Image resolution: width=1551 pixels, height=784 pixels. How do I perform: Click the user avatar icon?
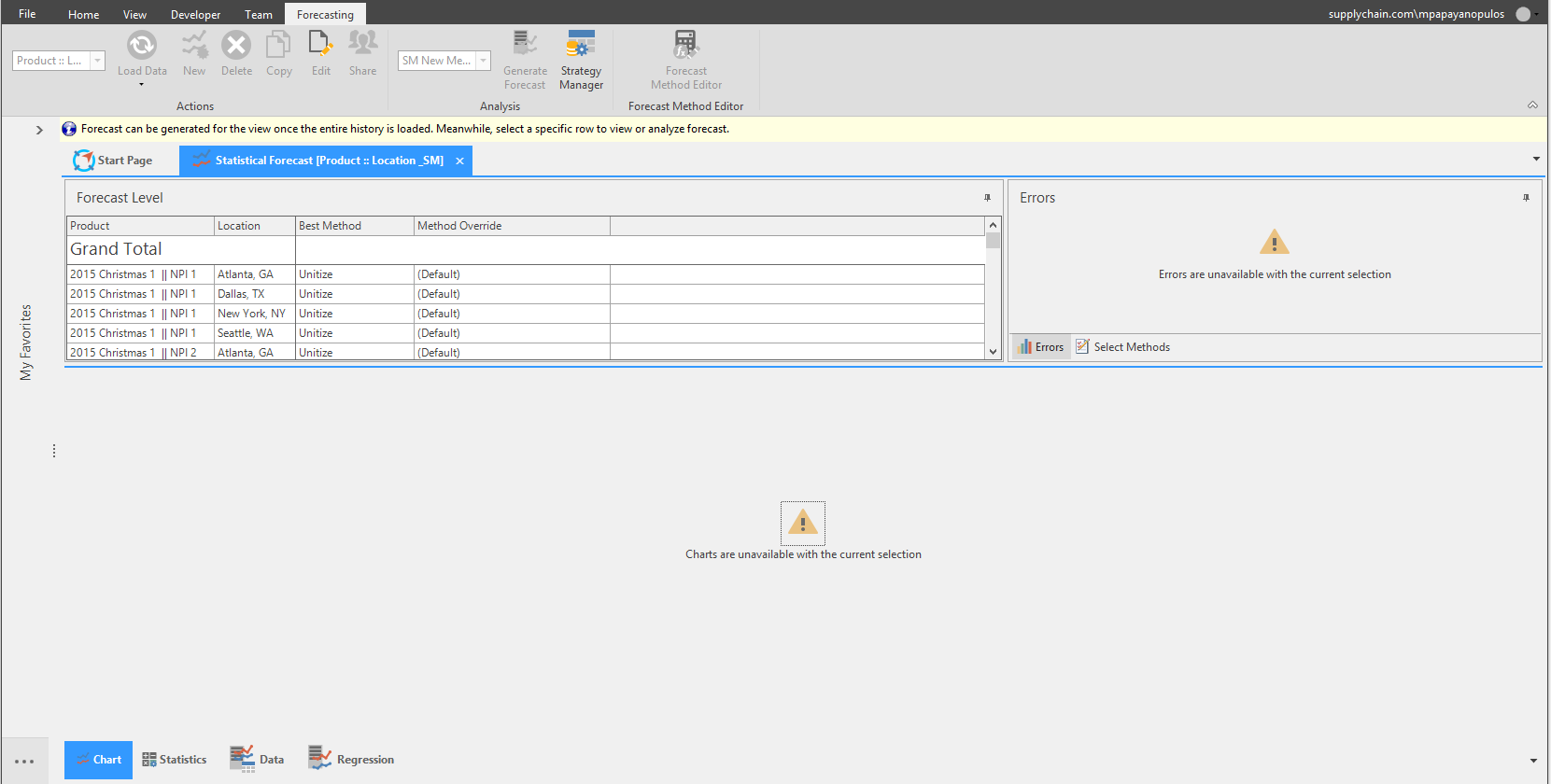1523,14
